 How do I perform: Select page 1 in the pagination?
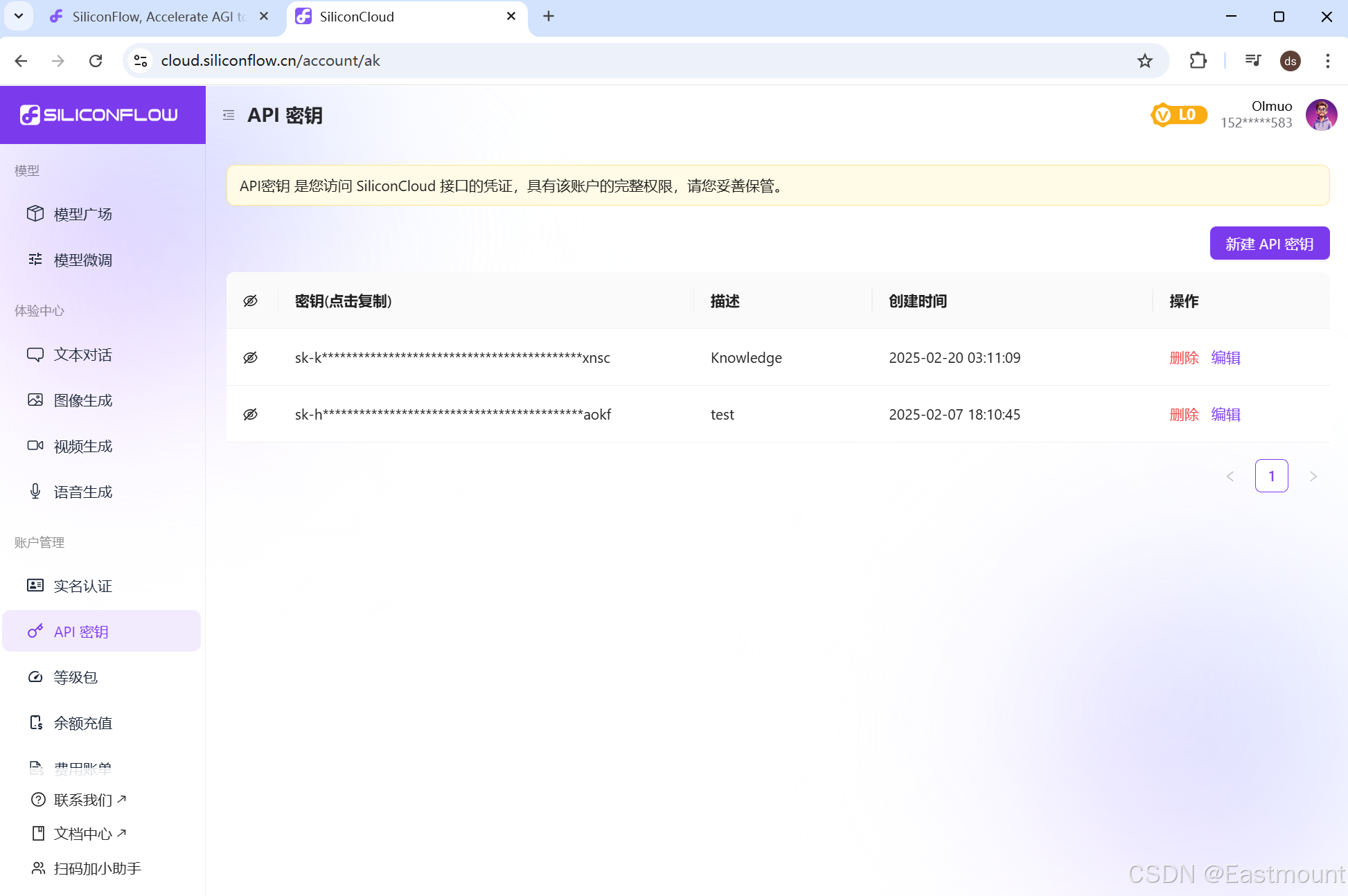[x=1271, y=476]
